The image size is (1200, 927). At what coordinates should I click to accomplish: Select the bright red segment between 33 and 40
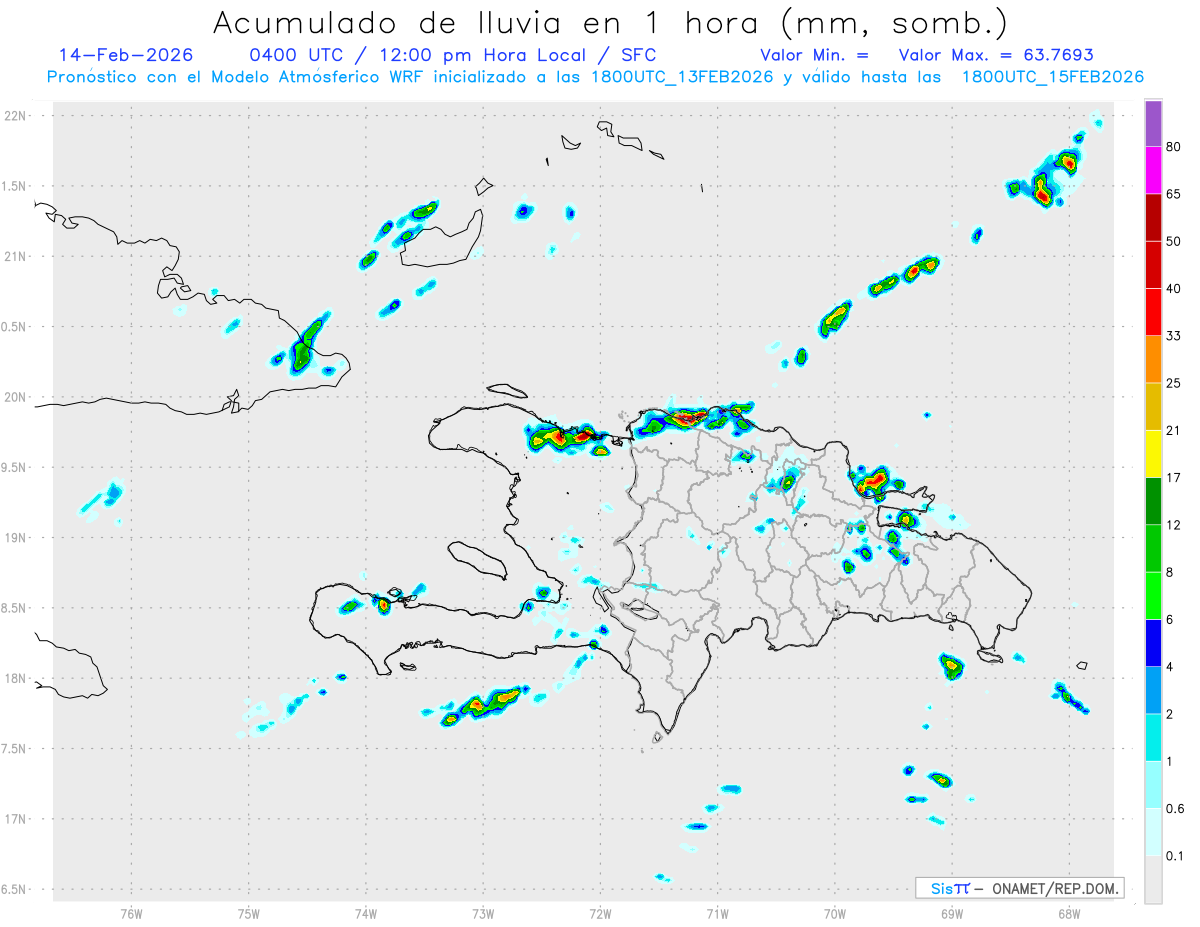tap(1153, 312)
